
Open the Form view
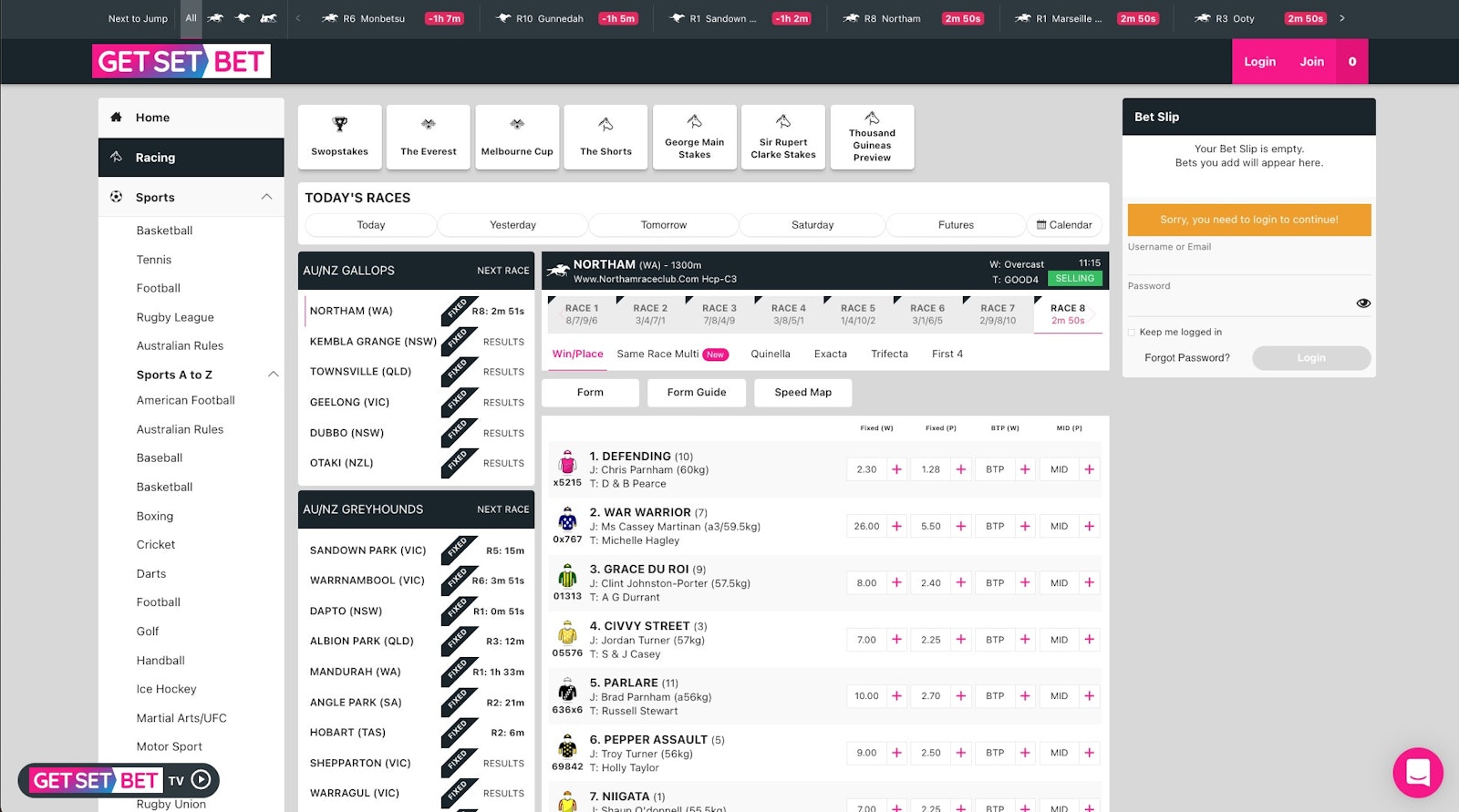pos(590,393)
